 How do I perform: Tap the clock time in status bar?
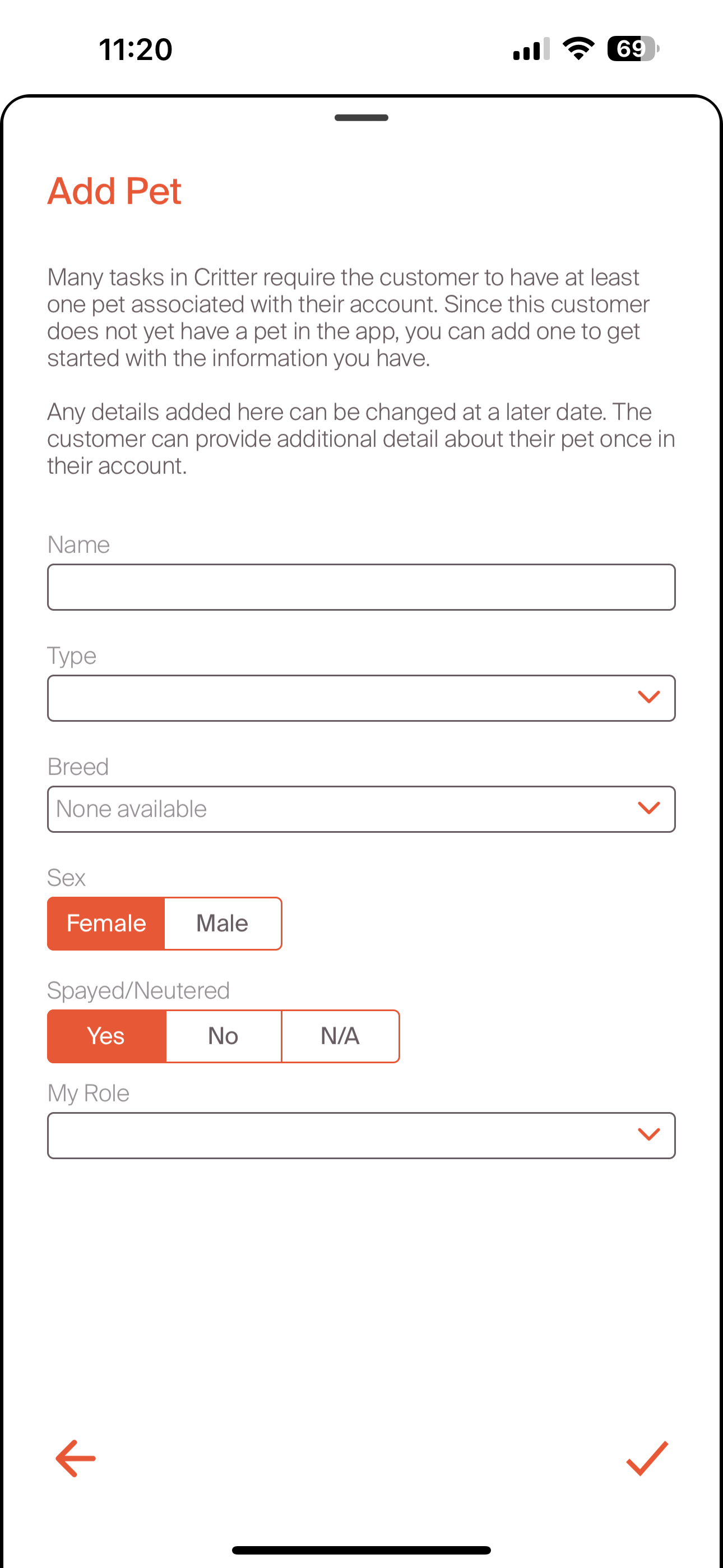pyautogui.click(x=135, y=49)
